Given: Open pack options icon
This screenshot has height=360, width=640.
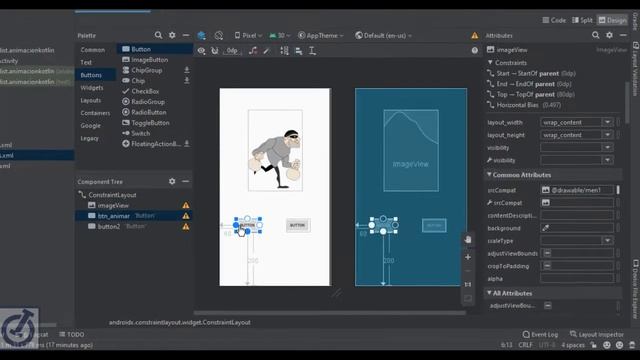Looking at the screenshot, I should pyautogui.click(x=284, y=51).
